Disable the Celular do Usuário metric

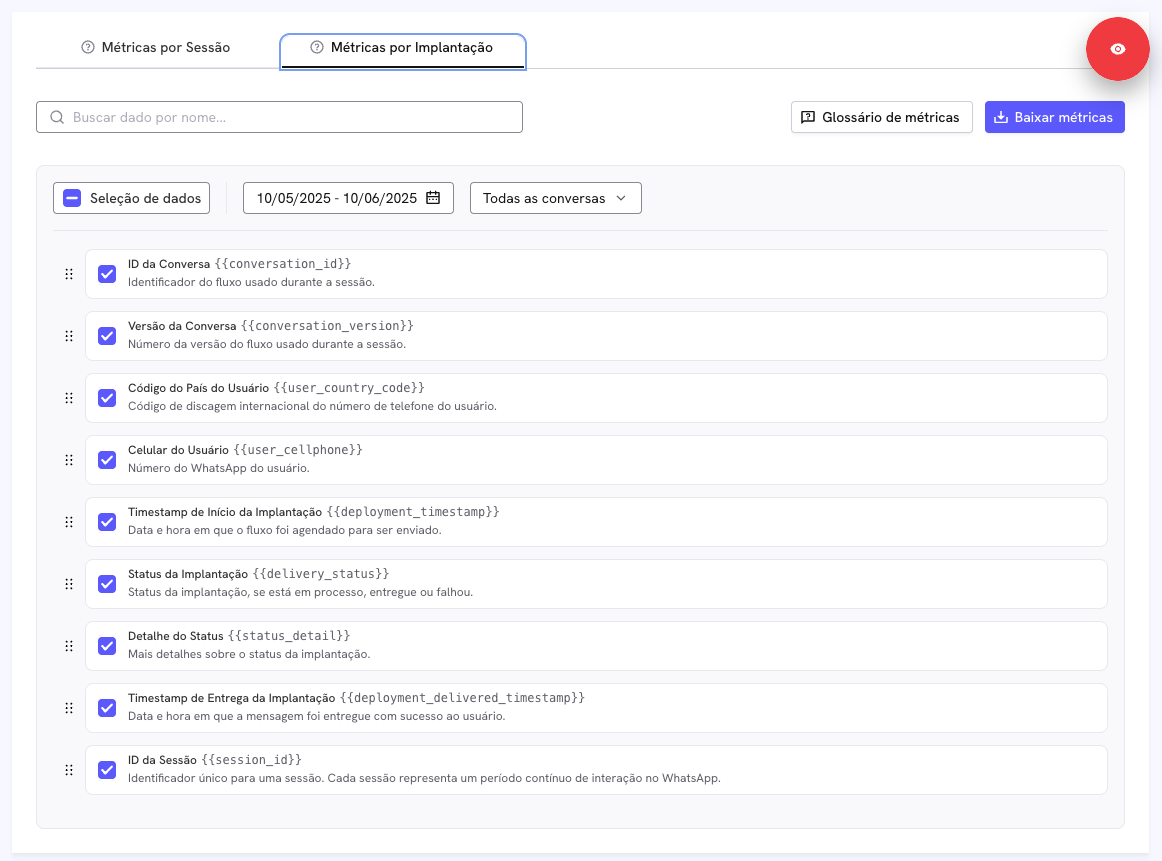point(107,459)
